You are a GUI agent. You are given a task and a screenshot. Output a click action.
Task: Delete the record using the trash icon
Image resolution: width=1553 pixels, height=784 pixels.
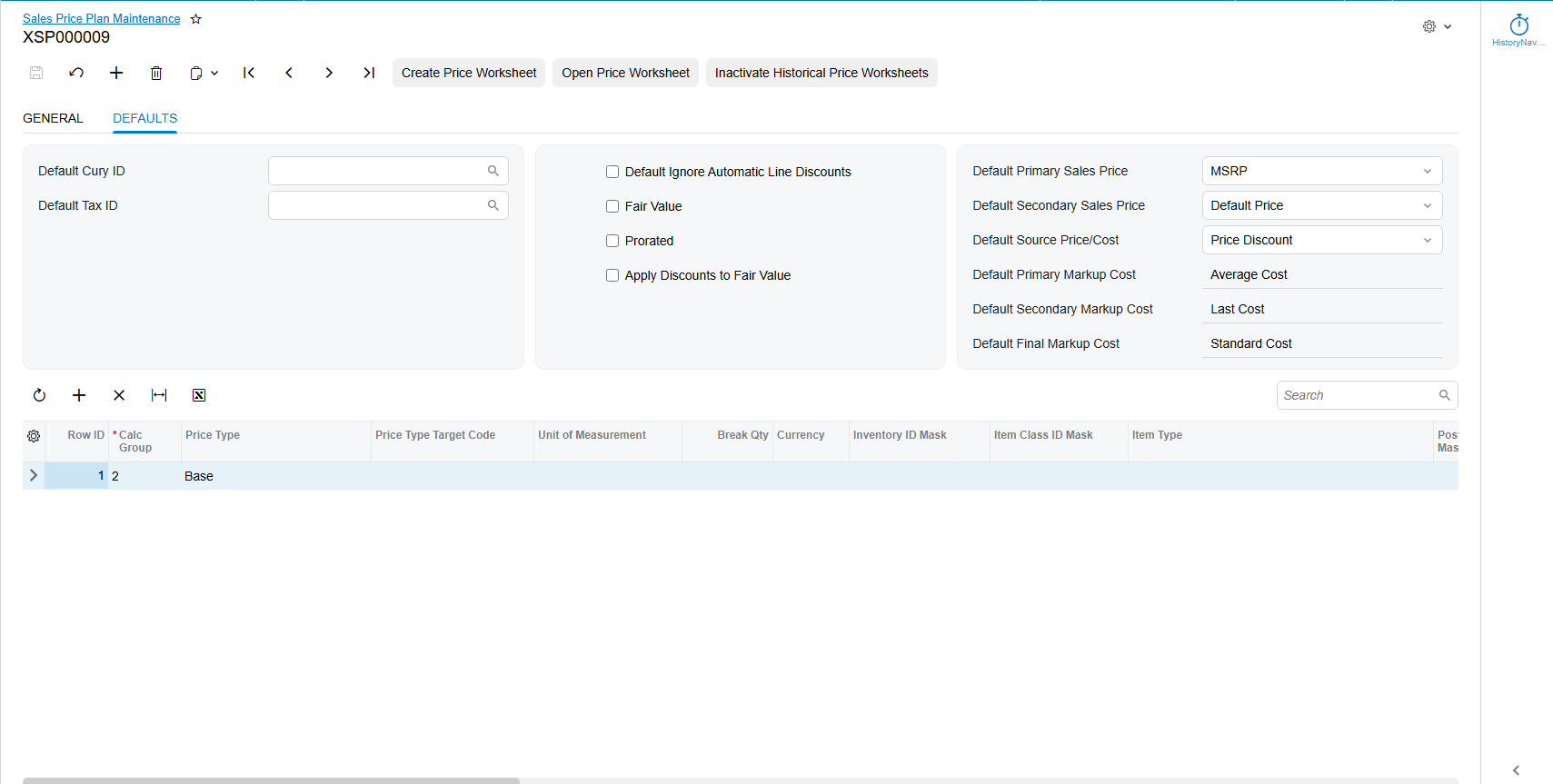coord(156,73)
